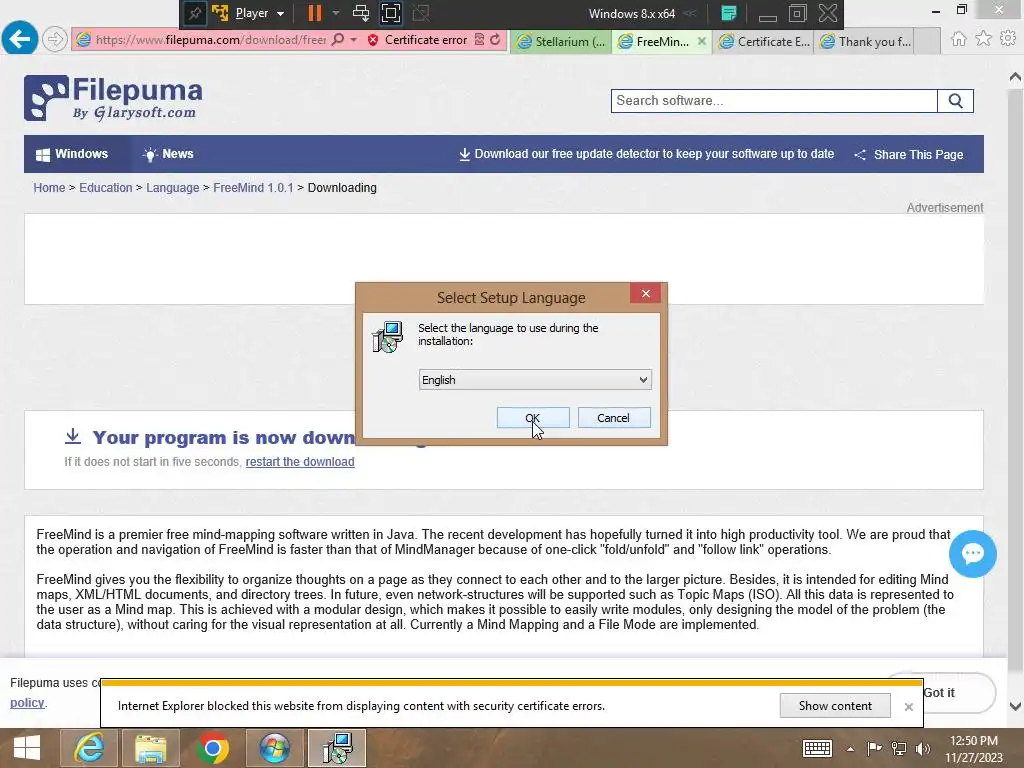
Task: Click the Certificate error indicator
Action: click(417, 40)
